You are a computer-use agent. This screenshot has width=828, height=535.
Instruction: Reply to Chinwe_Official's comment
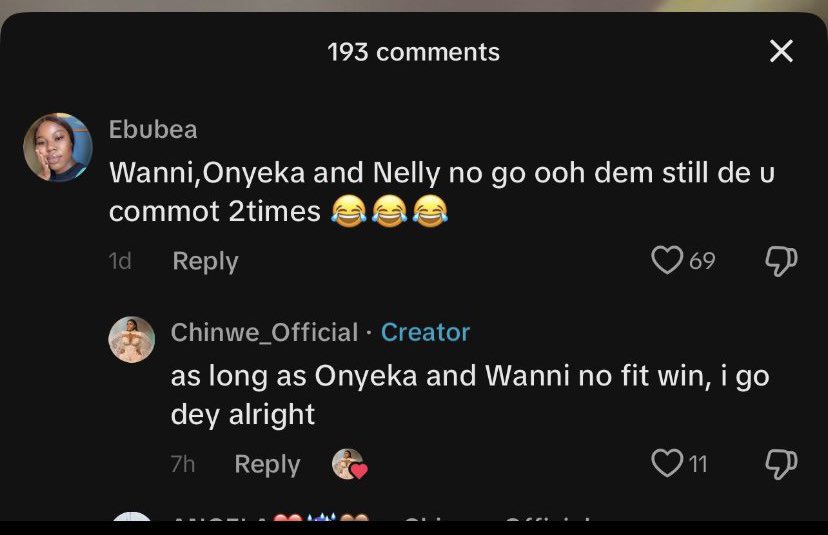(267, 464)
